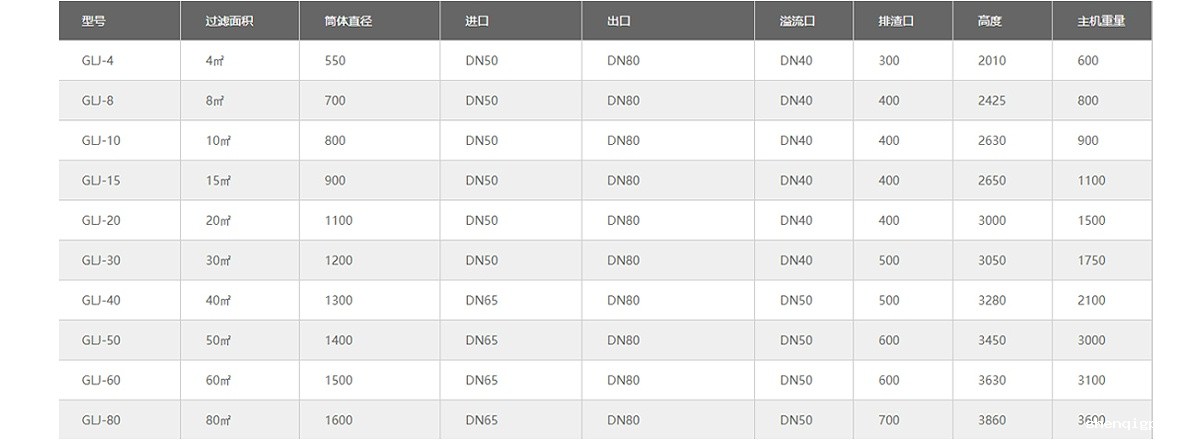Screen dimensions: 1200x440
Task: Click the 出口 column header
Action: point(619,21)
